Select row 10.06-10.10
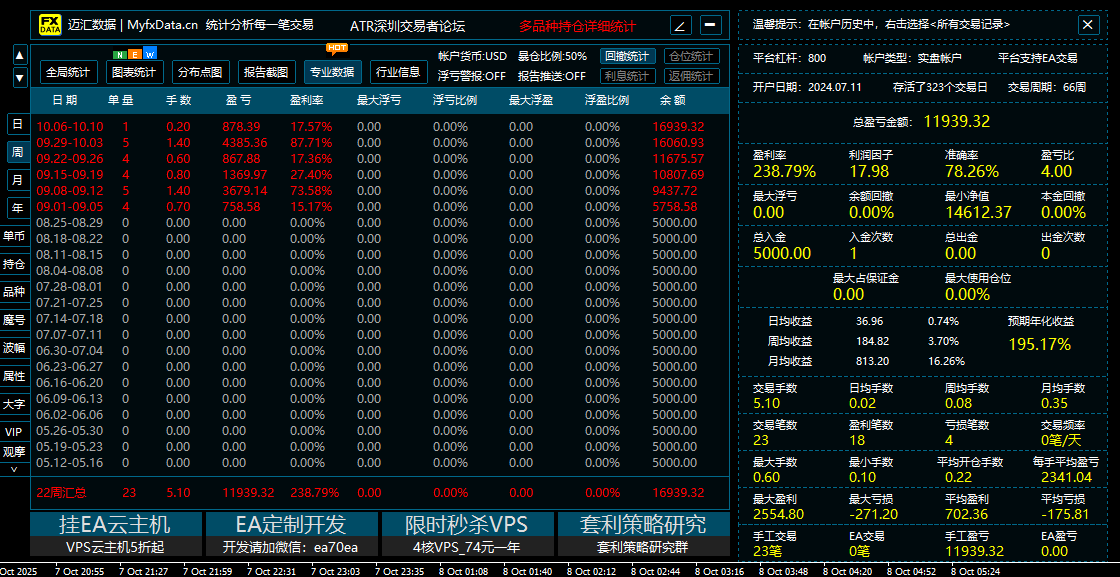 379,126
